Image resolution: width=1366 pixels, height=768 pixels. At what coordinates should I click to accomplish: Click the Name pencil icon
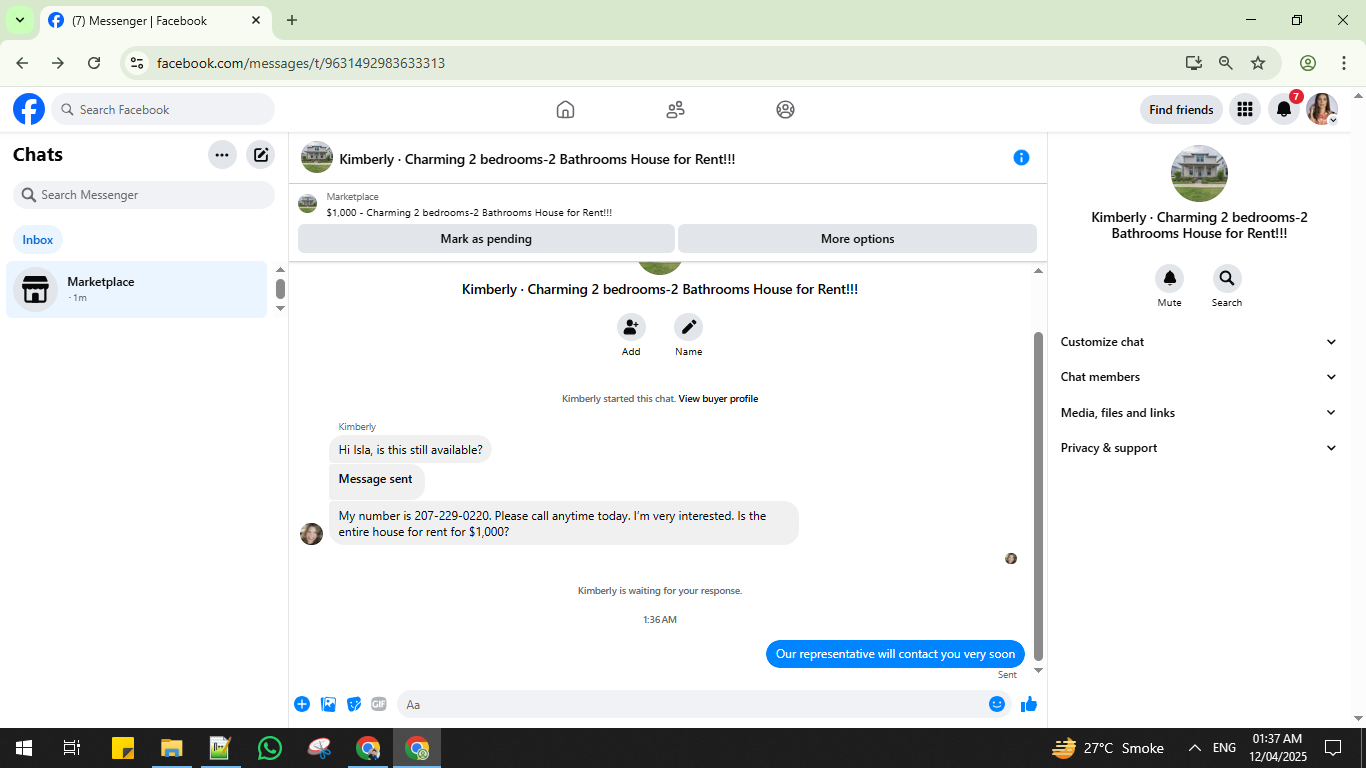pyautogui.click(x=688, y=327)
